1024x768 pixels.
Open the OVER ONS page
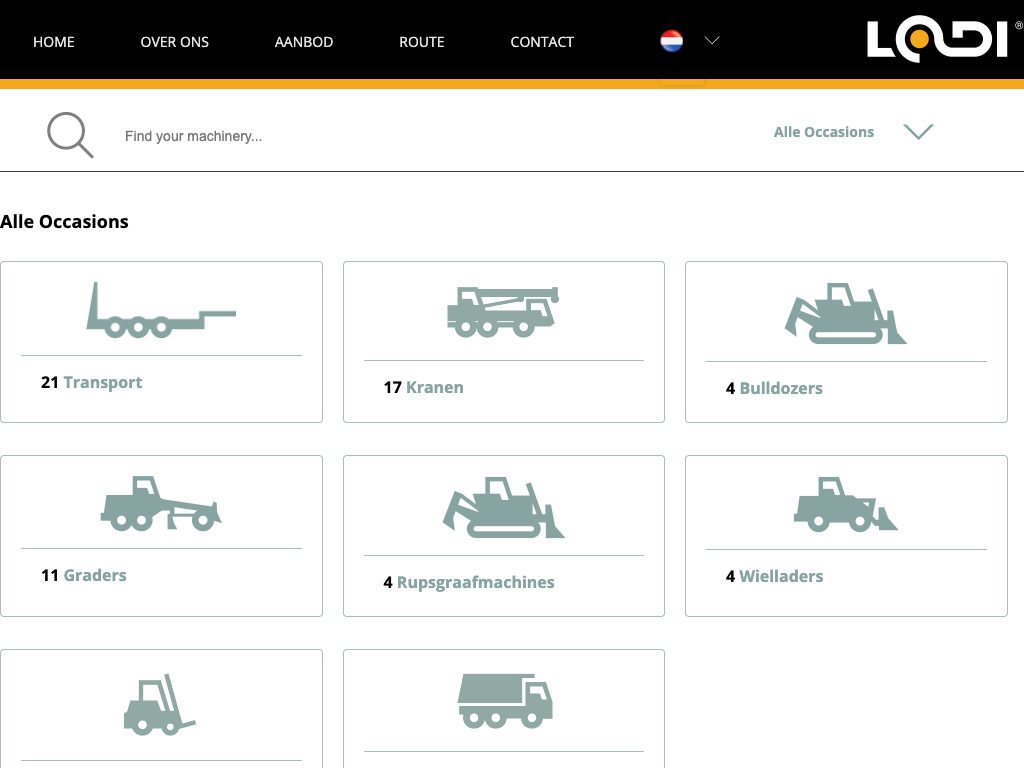(175, 42)
